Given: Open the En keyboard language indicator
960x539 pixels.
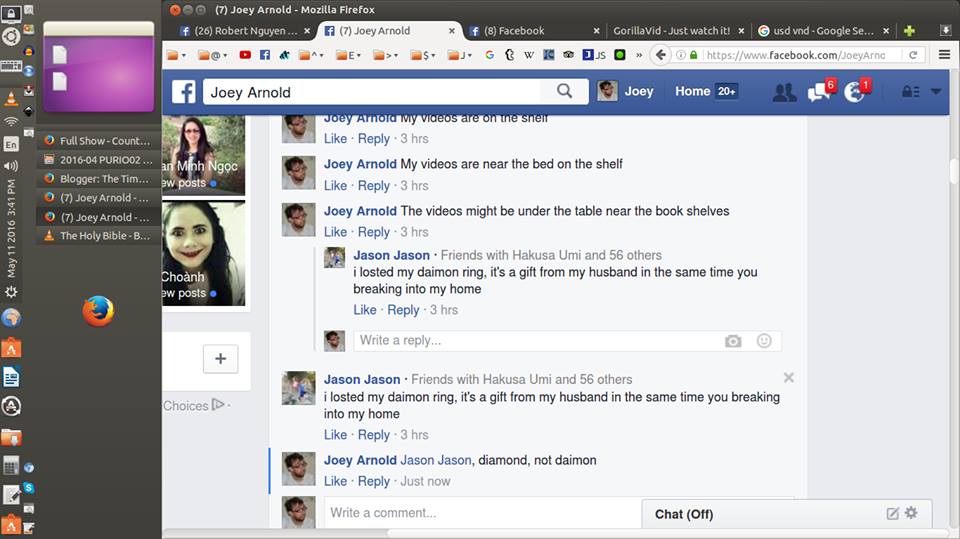Looking at the screenshot, I should point(11,145).
